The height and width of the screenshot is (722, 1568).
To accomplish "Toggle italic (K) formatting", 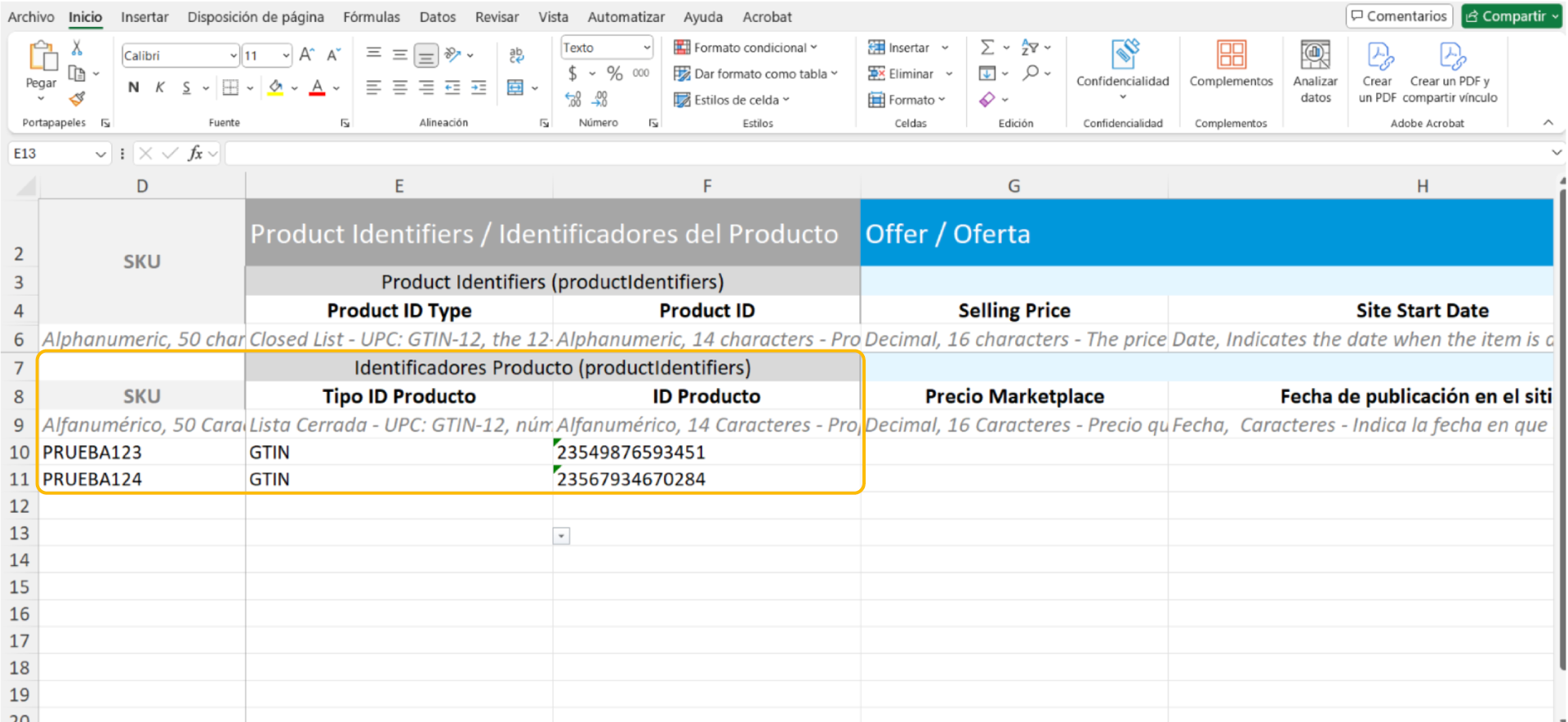I will click(160, 87).
